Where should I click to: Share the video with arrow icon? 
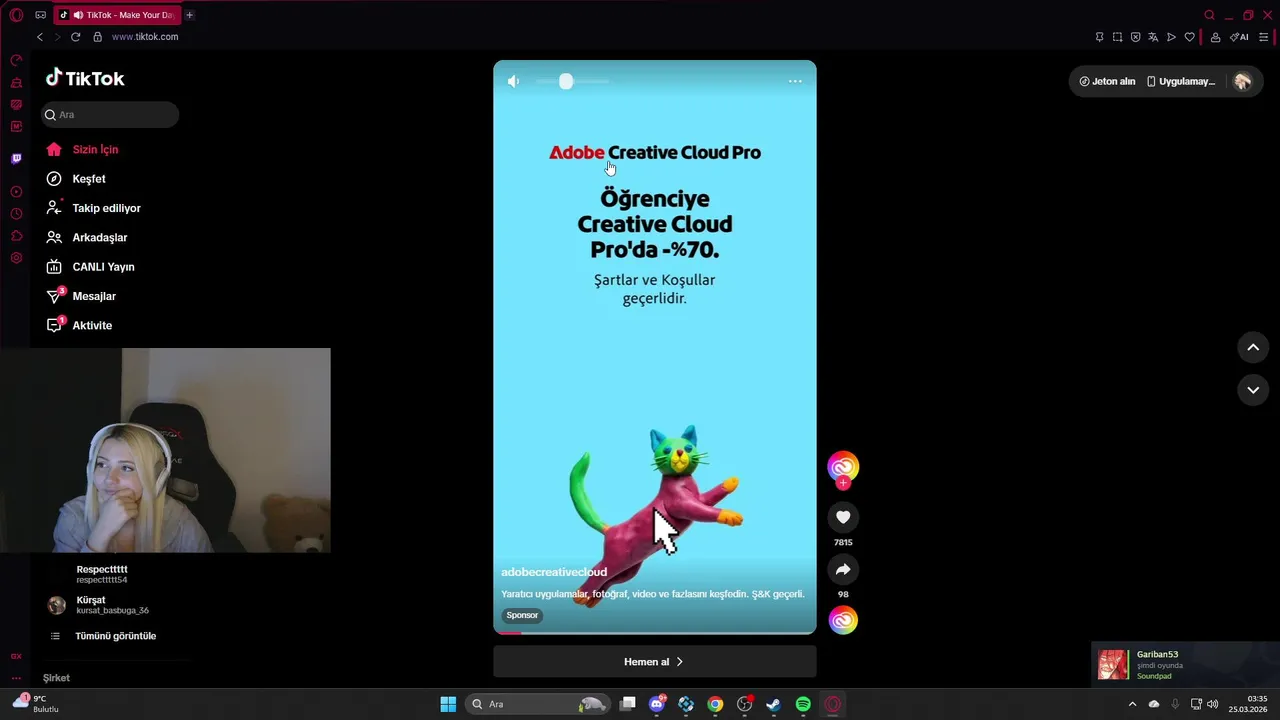tap(843, 569)
